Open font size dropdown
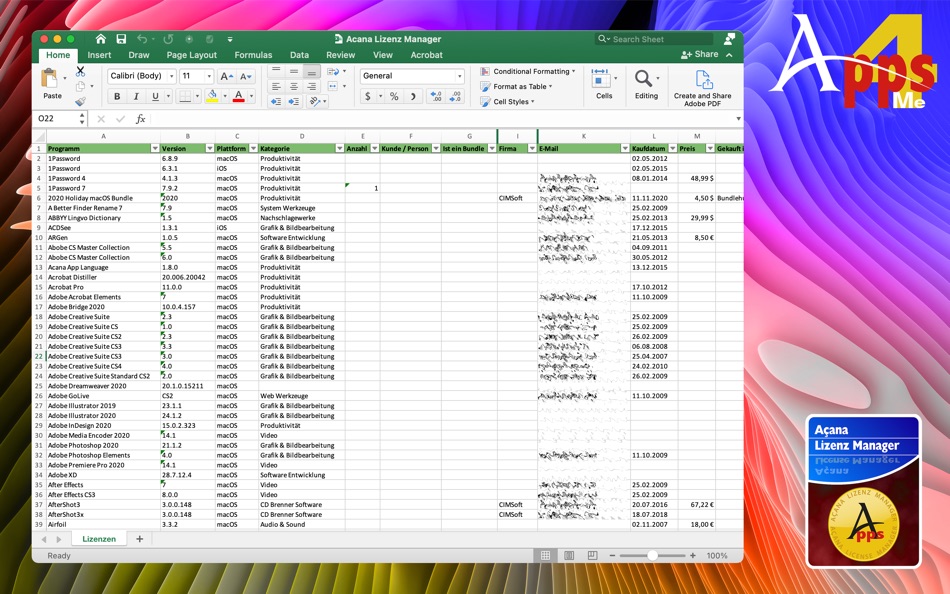The image size is (950, 594). 209,76
